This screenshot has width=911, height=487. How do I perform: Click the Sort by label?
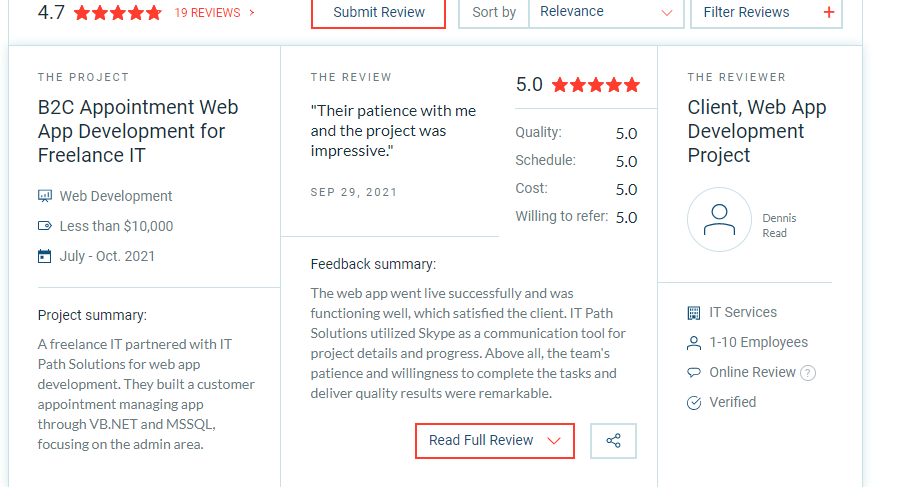[x=494, y=12]
